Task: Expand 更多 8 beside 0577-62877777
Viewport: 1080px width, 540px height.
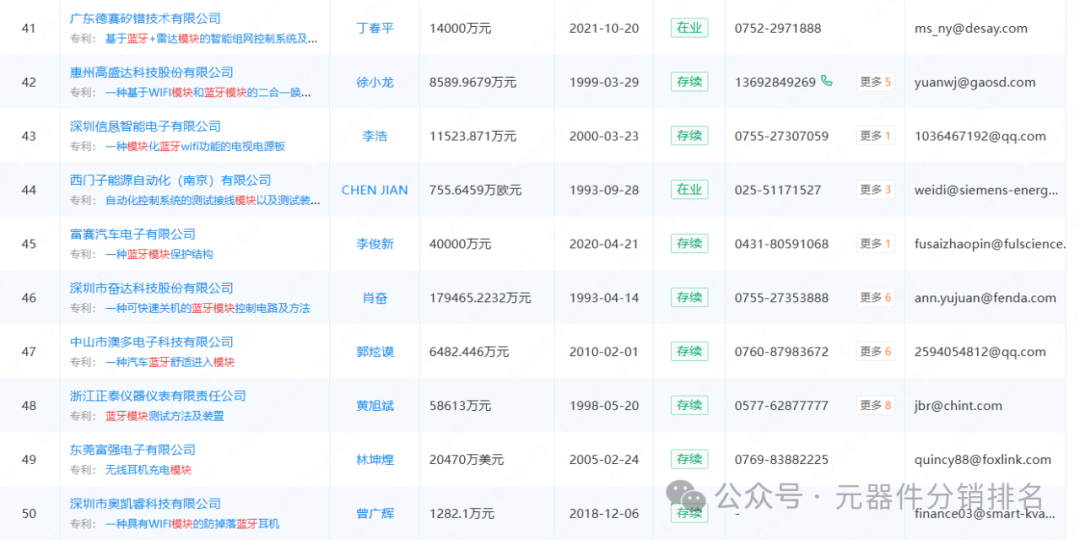Action: point(875,405)
